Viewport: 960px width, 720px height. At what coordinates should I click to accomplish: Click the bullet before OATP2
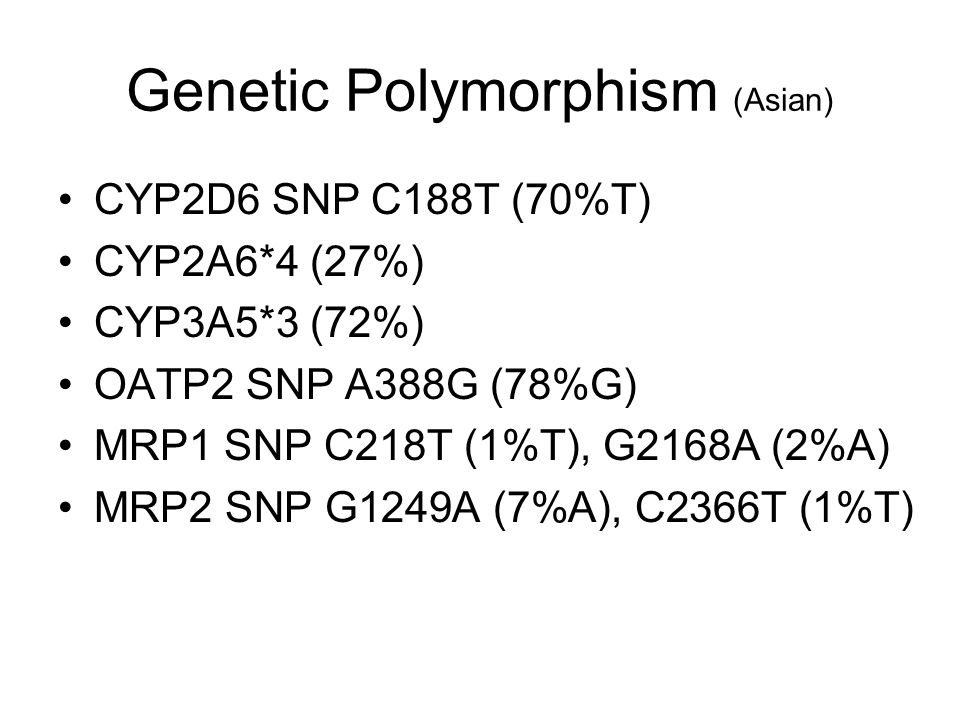tap(66, 384)
